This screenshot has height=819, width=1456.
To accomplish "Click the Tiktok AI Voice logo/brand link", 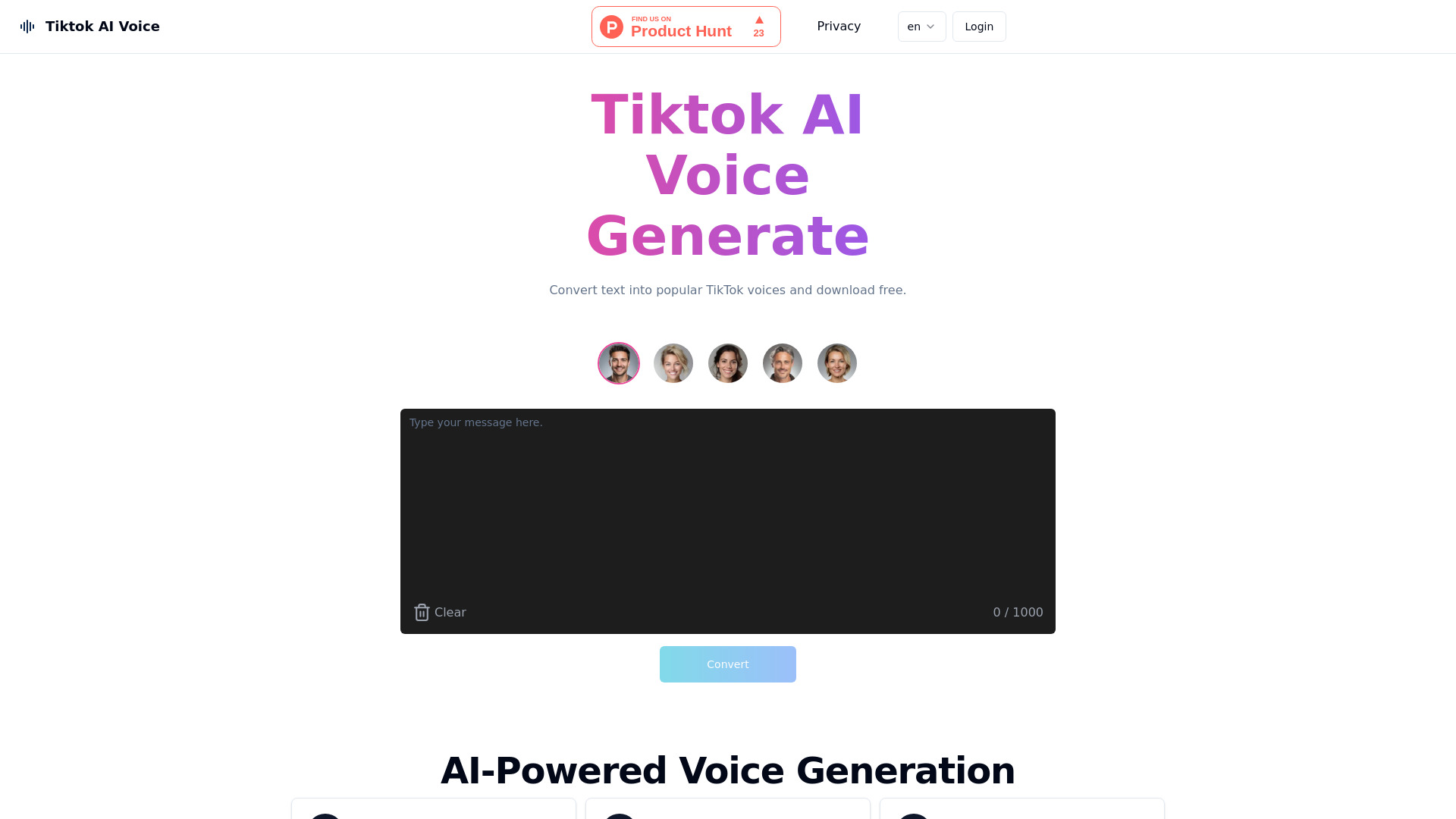I will (89, 26).
